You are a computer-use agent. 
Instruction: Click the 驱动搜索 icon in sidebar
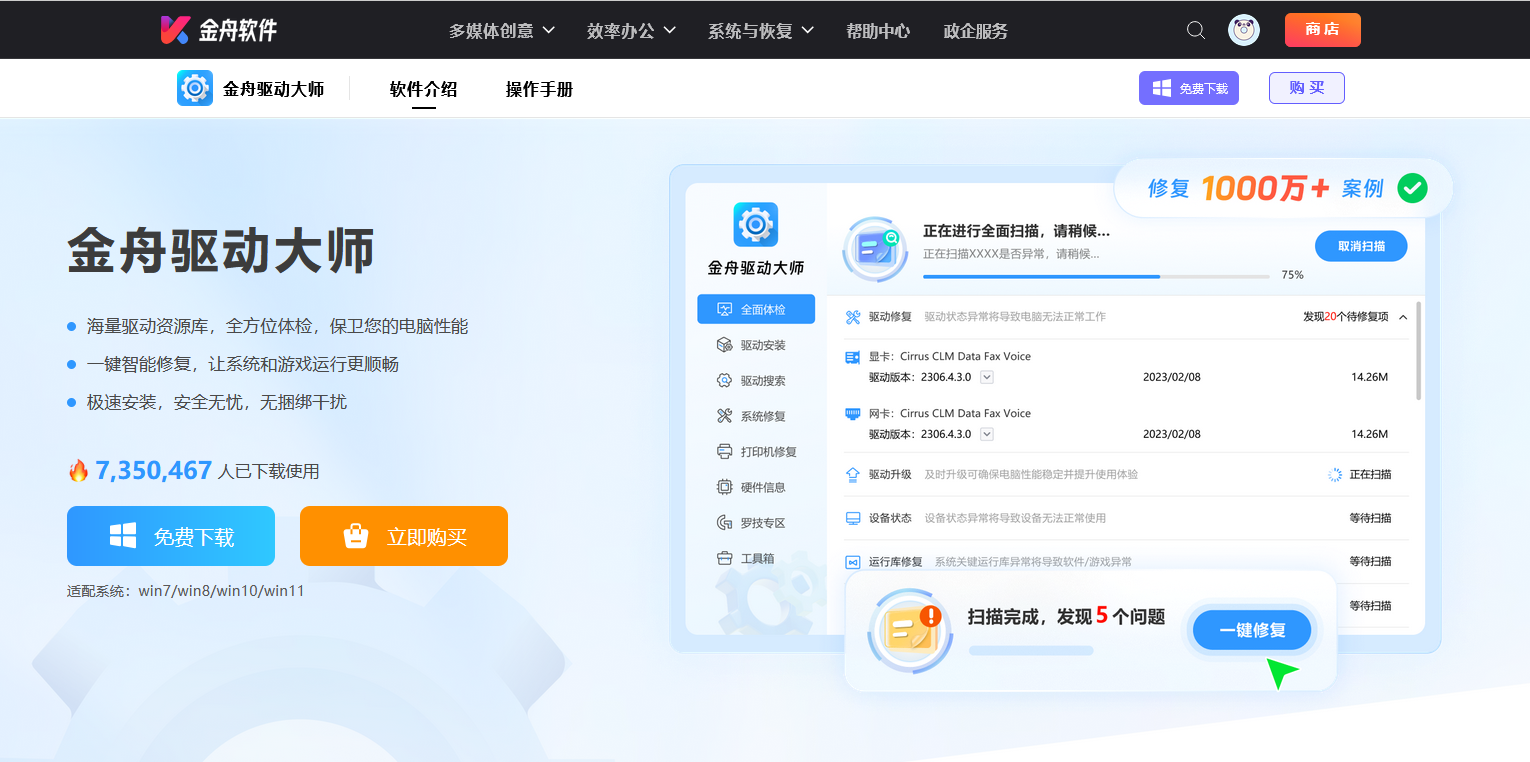point(725,381)
